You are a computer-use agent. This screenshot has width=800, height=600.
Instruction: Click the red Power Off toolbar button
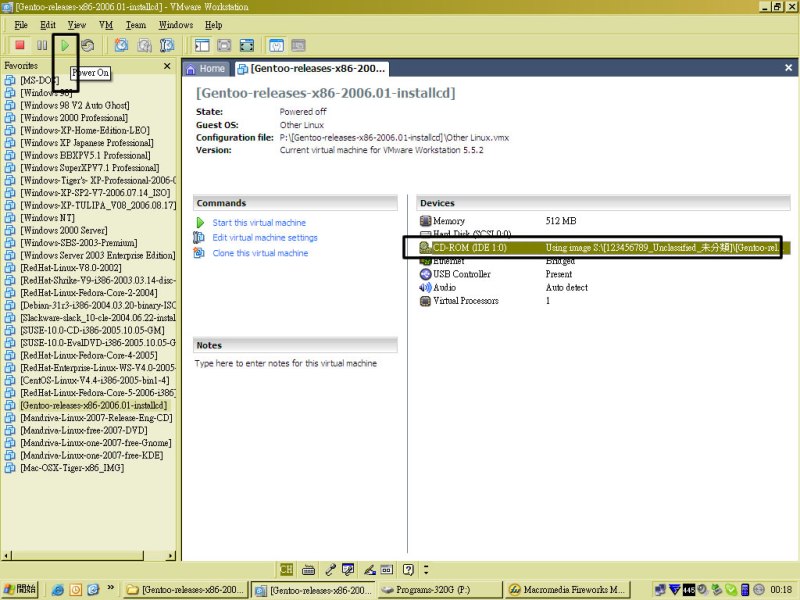click(20, 45)
